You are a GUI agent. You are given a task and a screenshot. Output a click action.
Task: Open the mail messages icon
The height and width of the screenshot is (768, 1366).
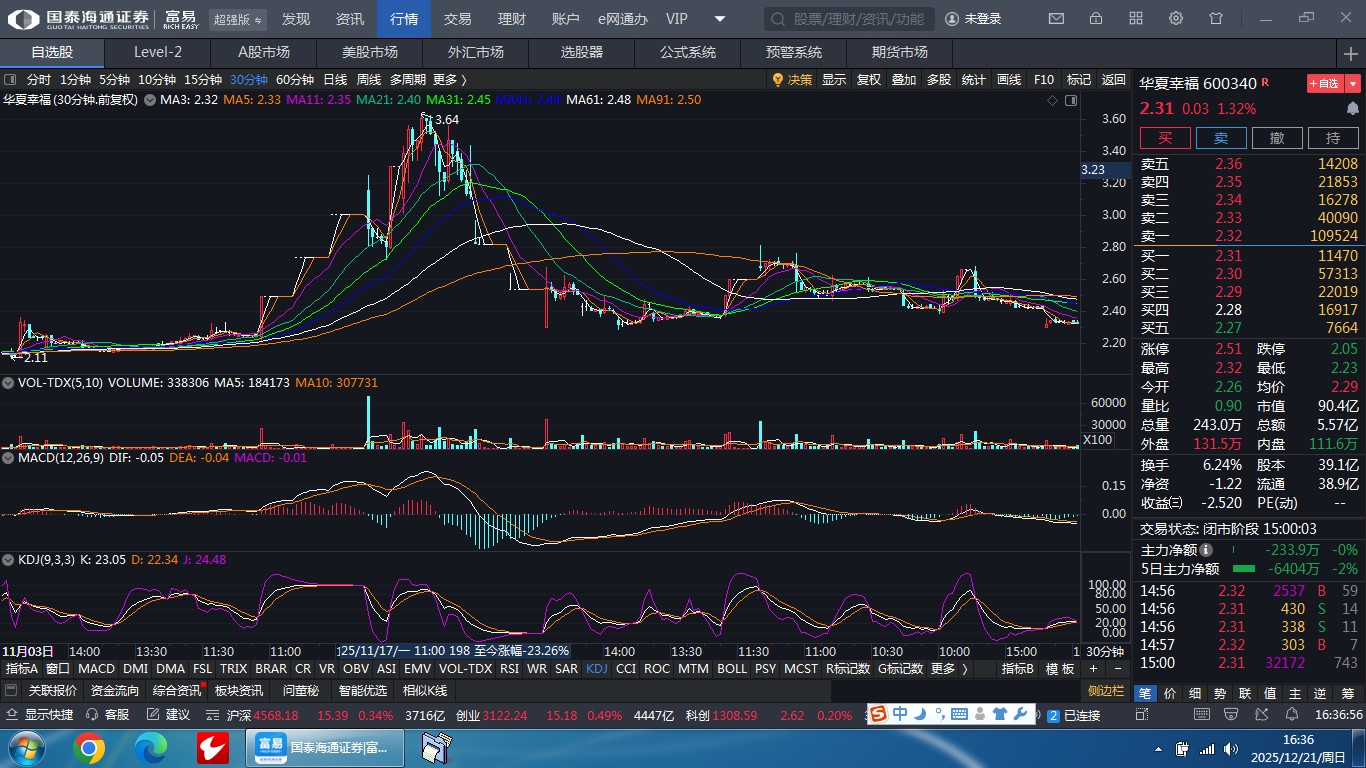pos(1056,19)
